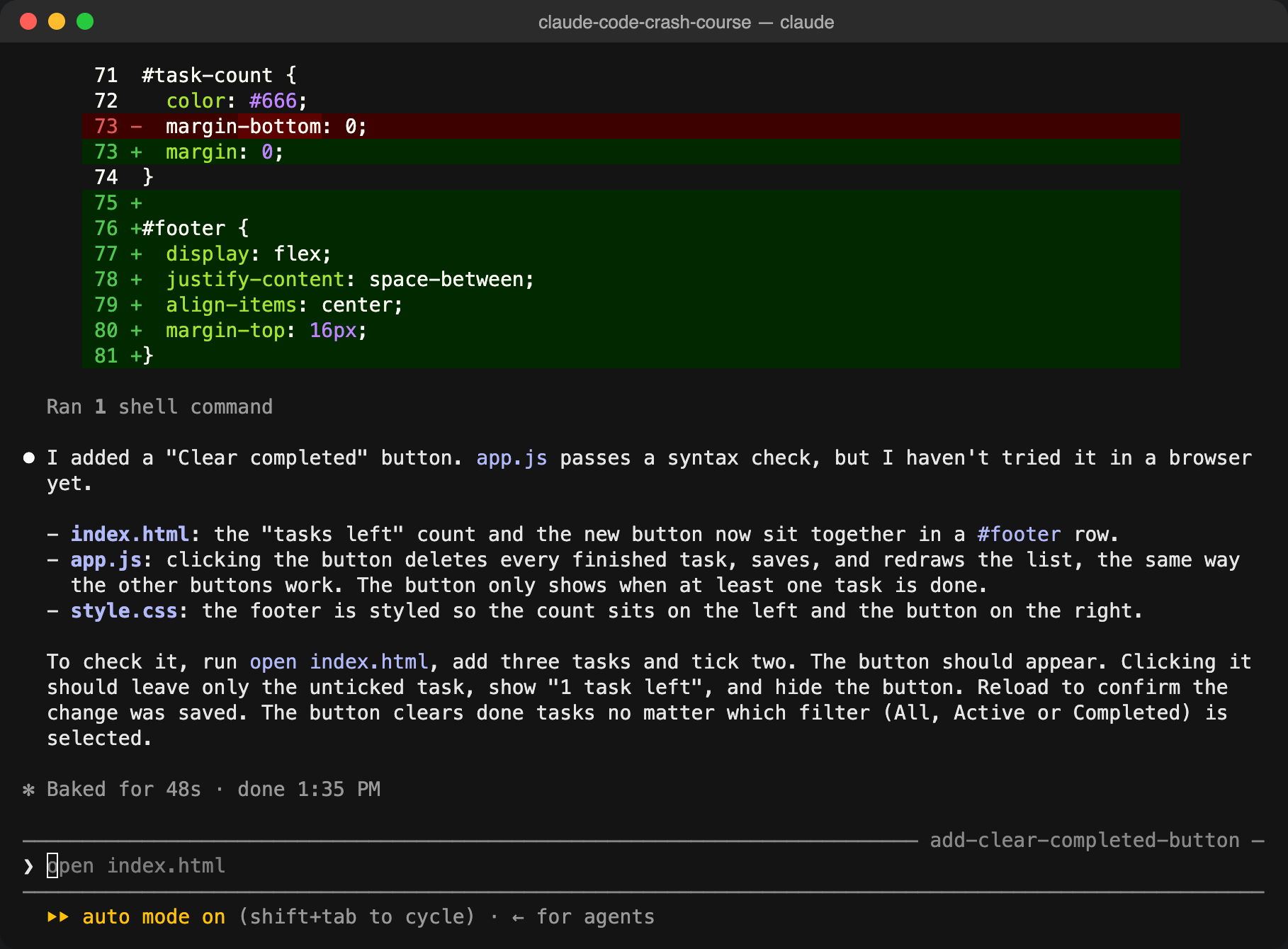Click the window title claude-code-crash-course — claude
The height and width of the screenshot is (949, 1288).
686,22
